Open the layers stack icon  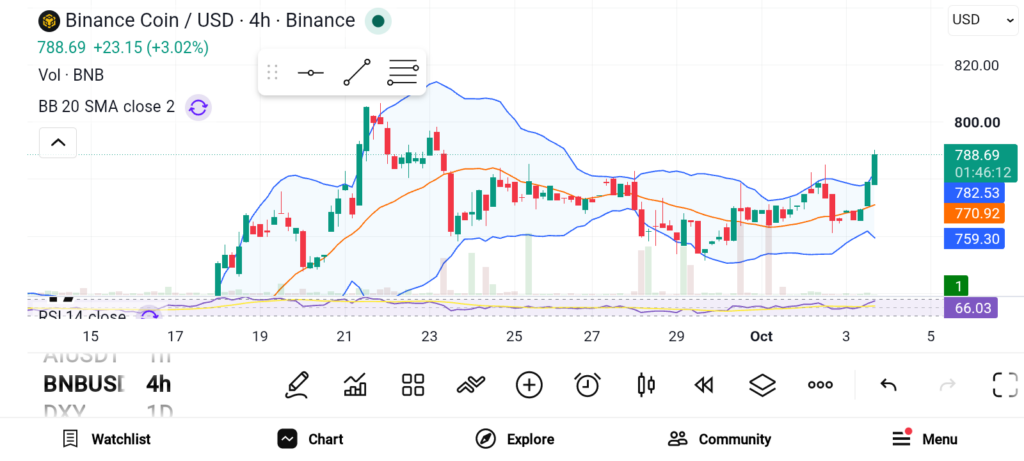(x=761, y=385)
